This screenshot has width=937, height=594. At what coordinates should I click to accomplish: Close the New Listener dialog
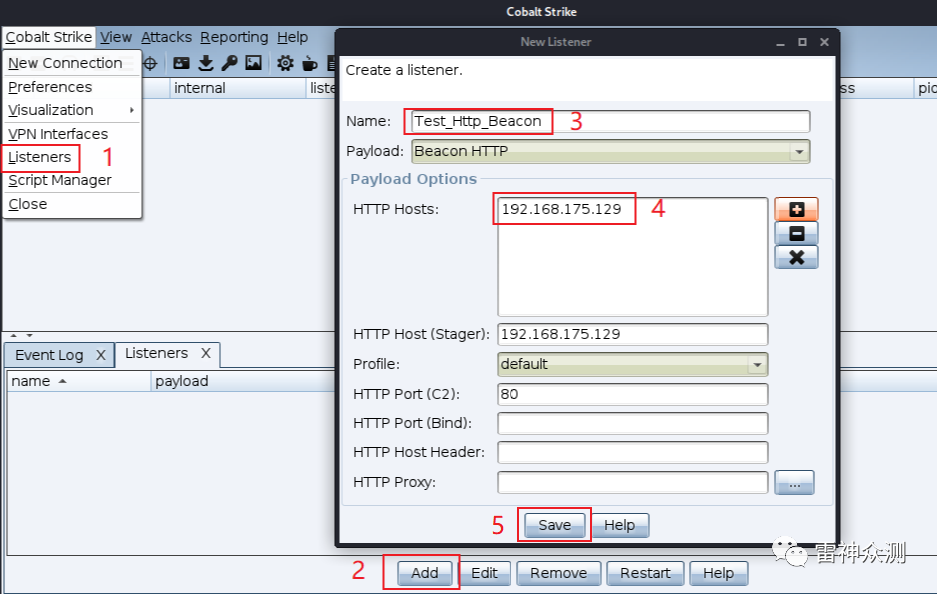(x=824, y=42)
